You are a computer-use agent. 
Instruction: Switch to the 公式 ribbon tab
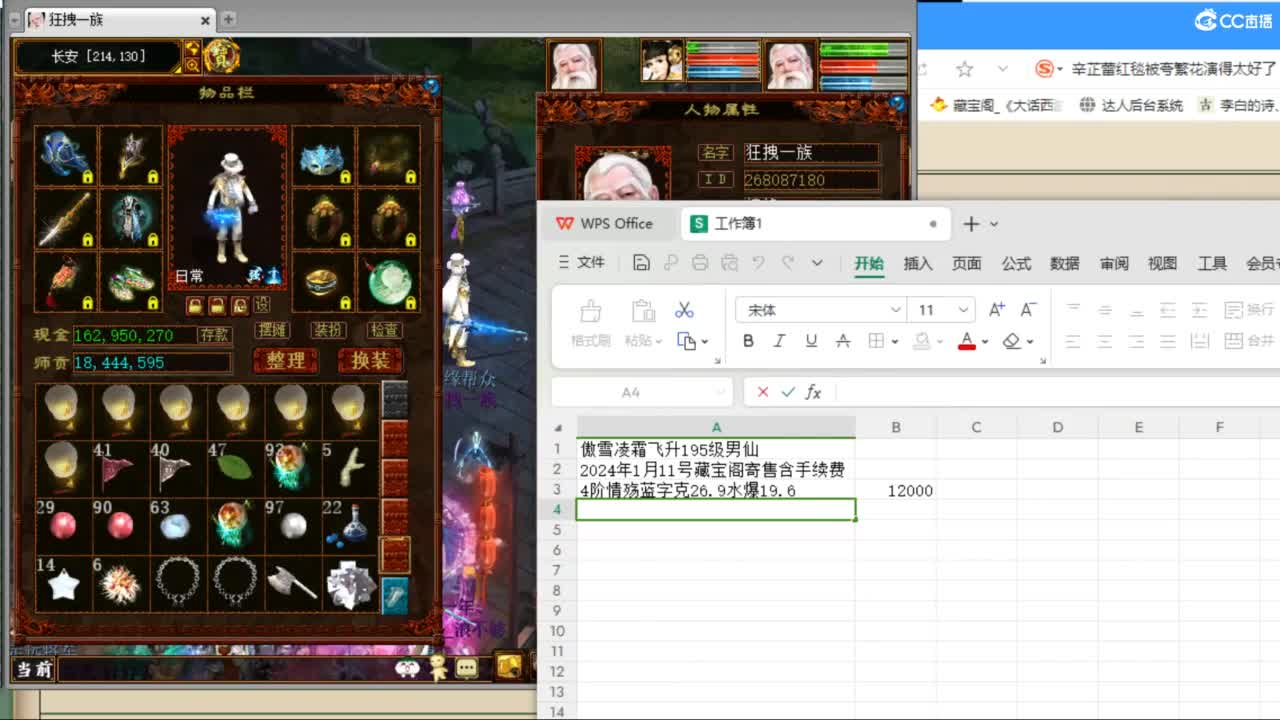coord(1016,264)
